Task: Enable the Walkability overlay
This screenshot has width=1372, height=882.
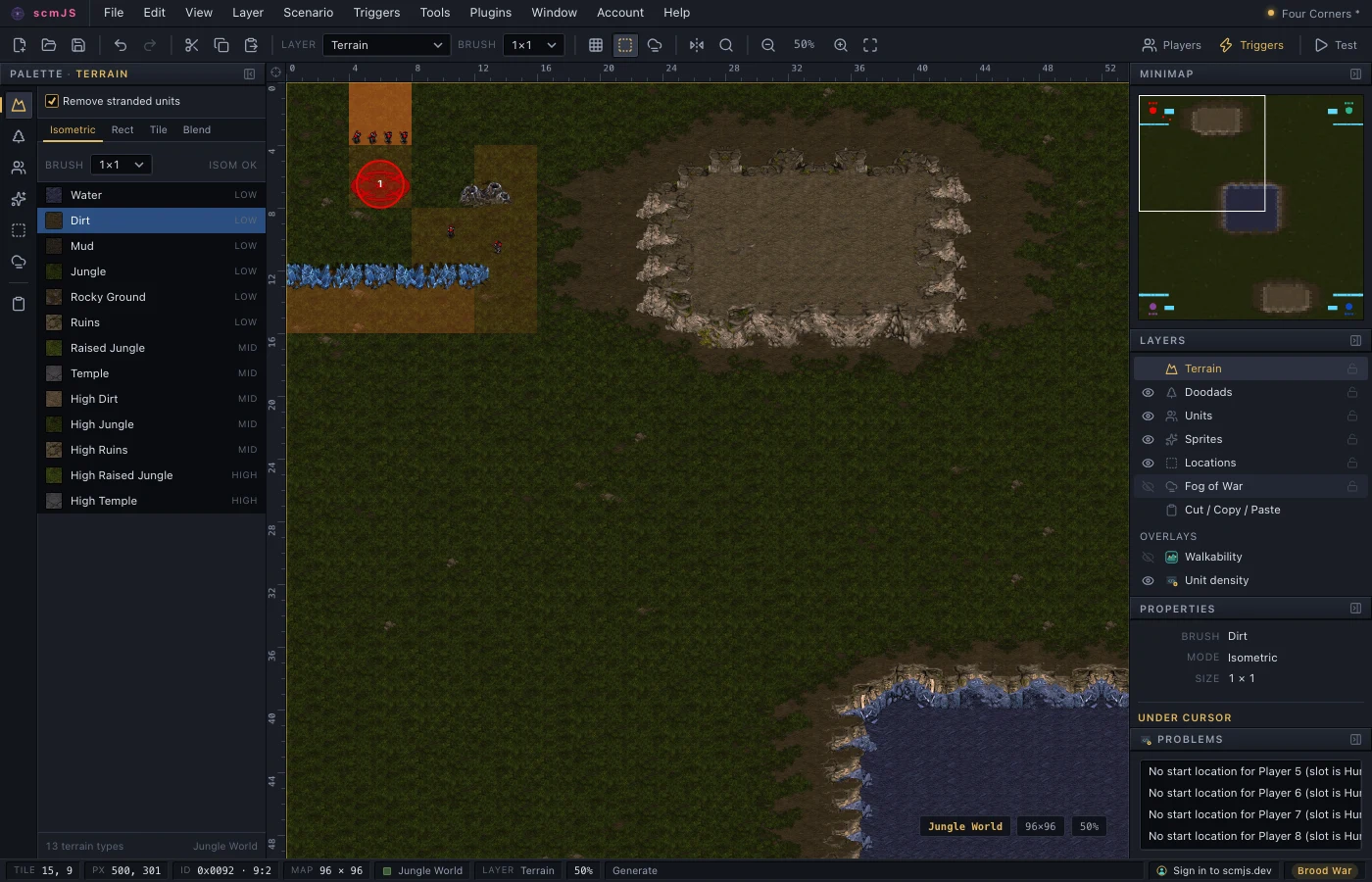Action: coord(1148,557)
